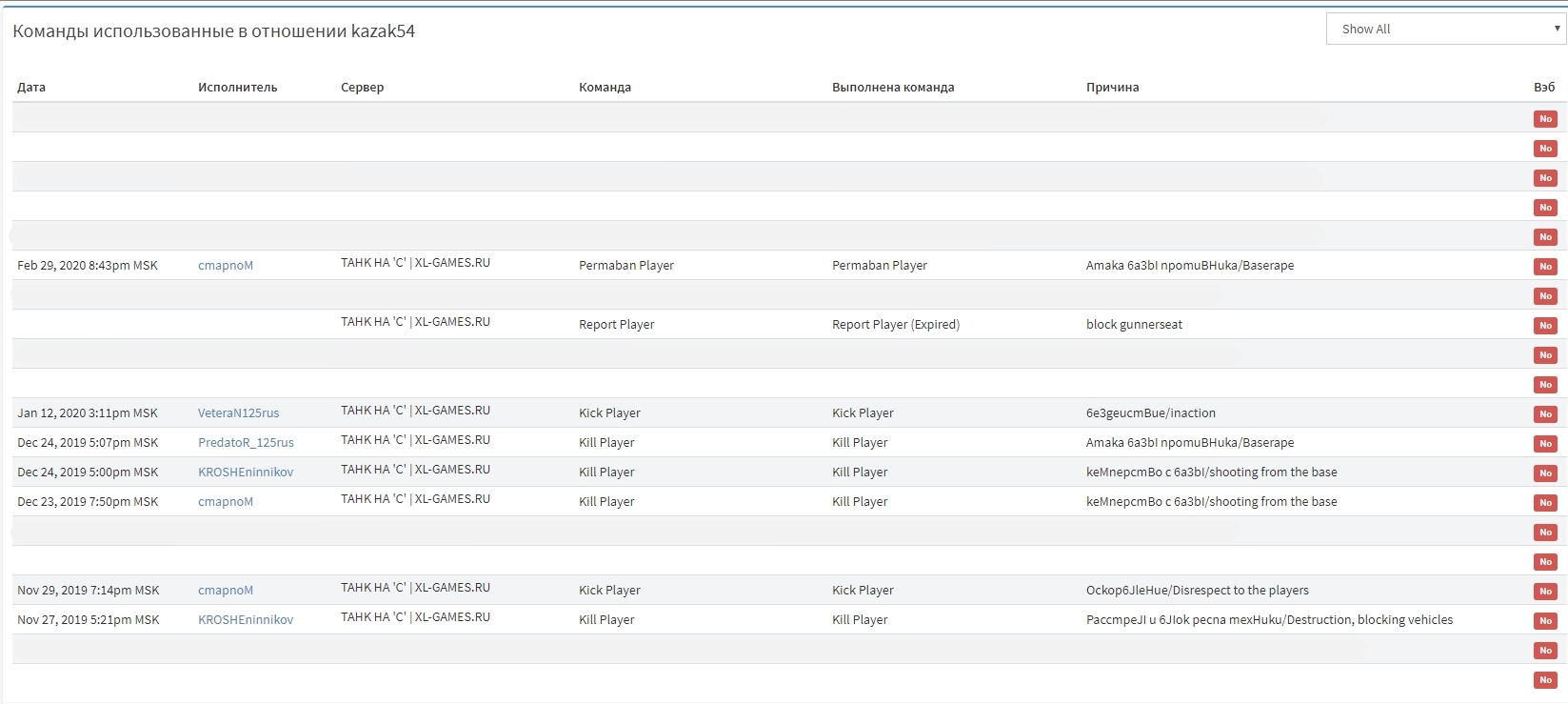Click the Выполнена команда column header
This screenshot has height=704, width=1568.
tap(893, 87)
